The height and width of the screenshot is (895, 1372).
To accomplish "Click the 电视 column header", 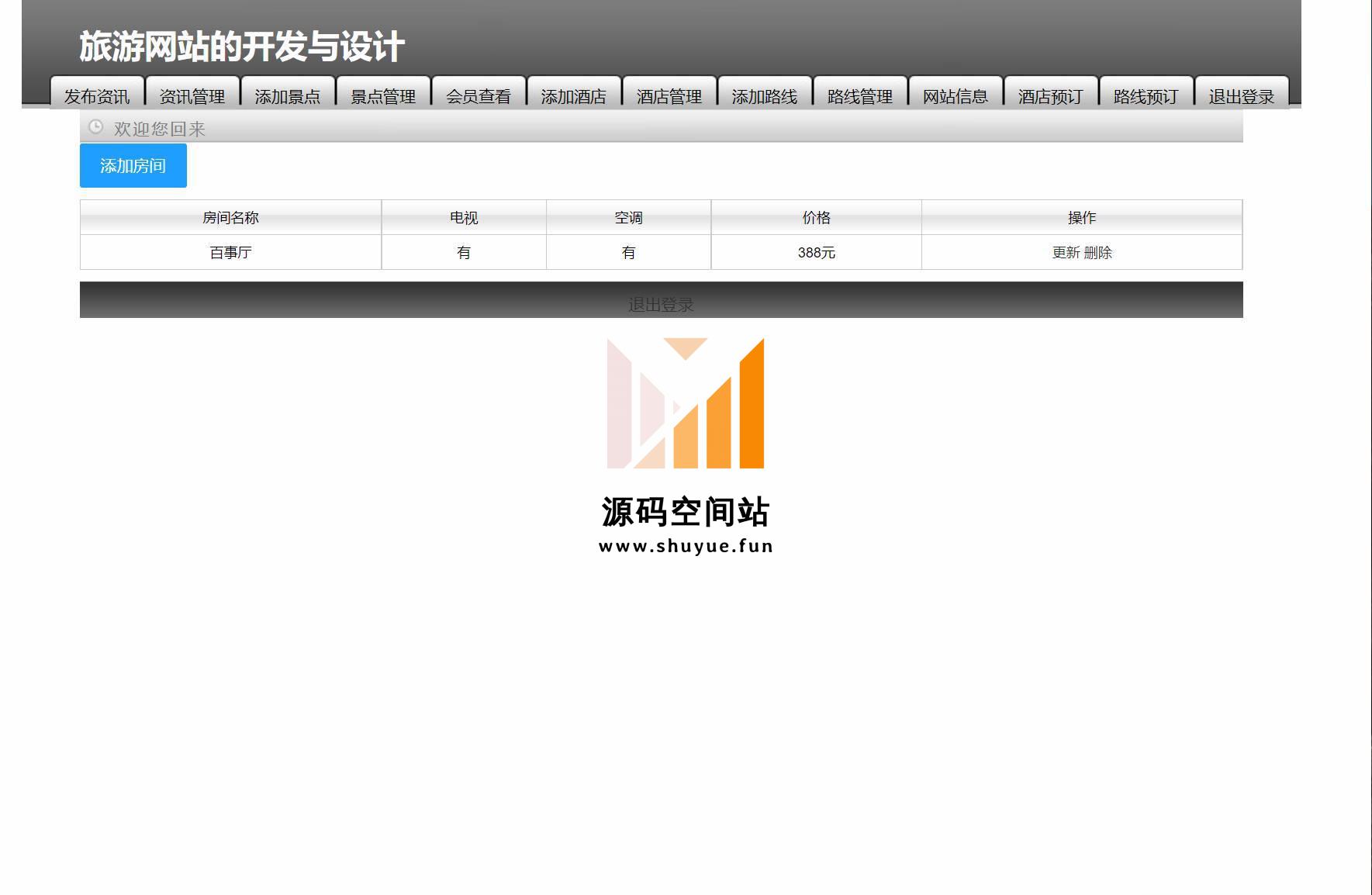I will [x=464, y=218].
